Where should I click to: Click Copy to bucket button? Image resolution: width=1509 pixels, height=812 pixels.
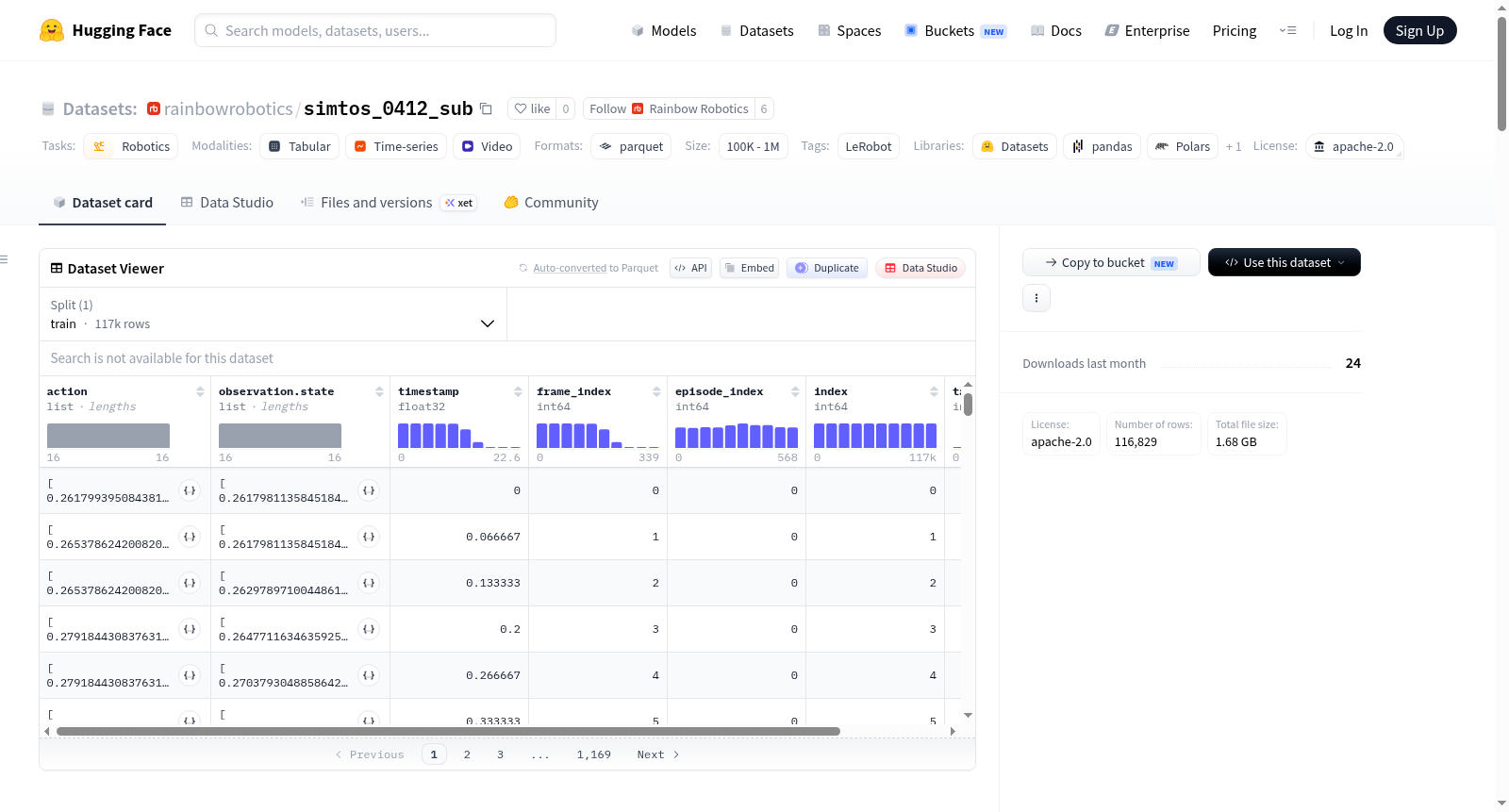pyautogui.click(x=1111, y=262)
